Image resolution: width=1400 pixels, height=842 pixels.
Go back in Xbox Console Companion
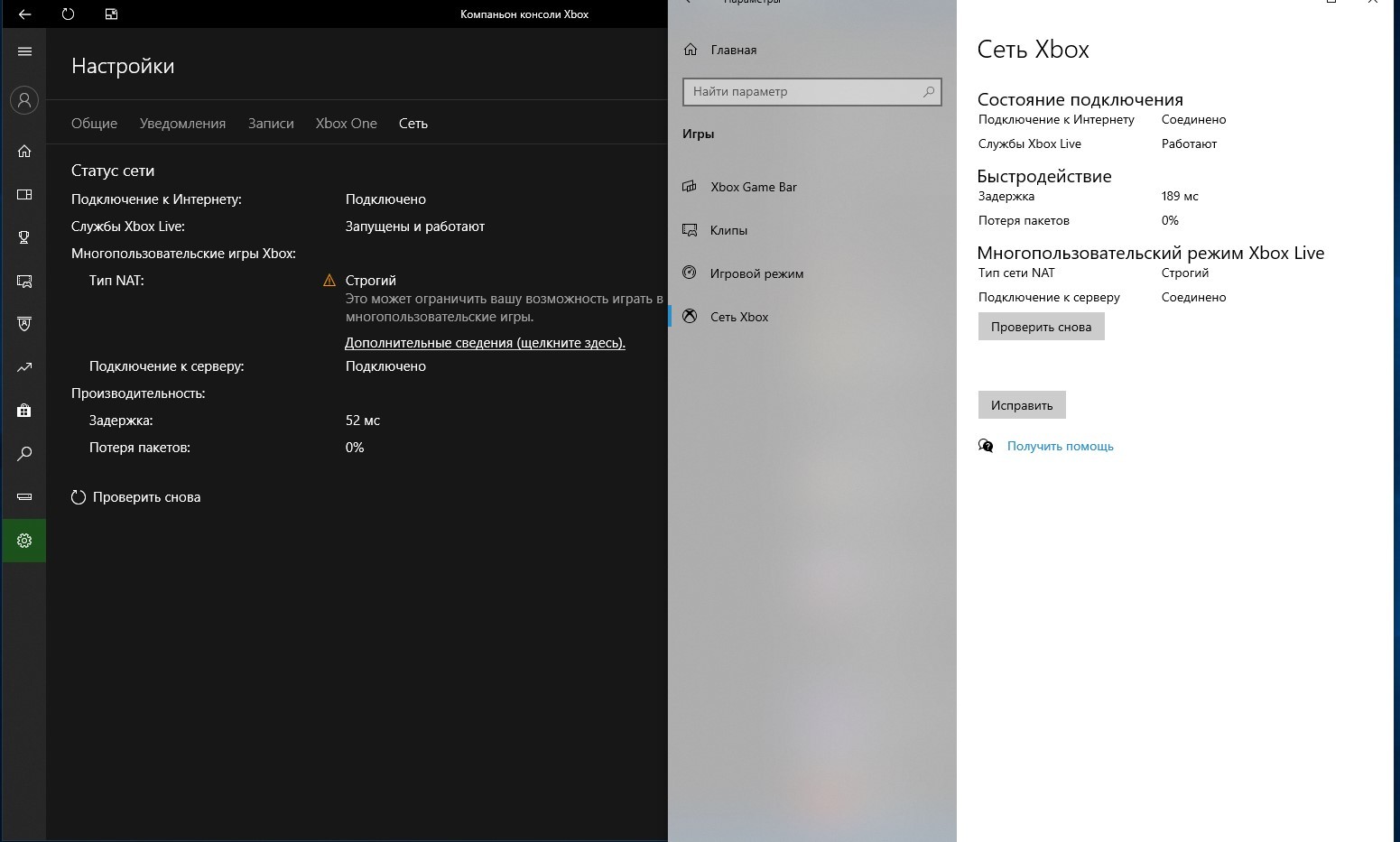point(24,14)
